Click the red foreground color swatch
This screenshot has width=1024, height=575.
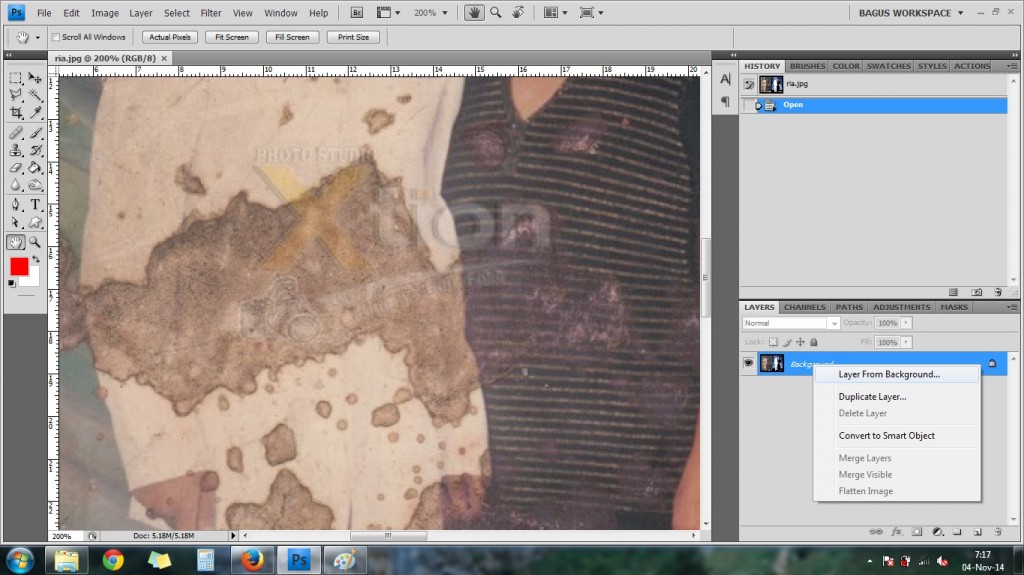[17, 265]
